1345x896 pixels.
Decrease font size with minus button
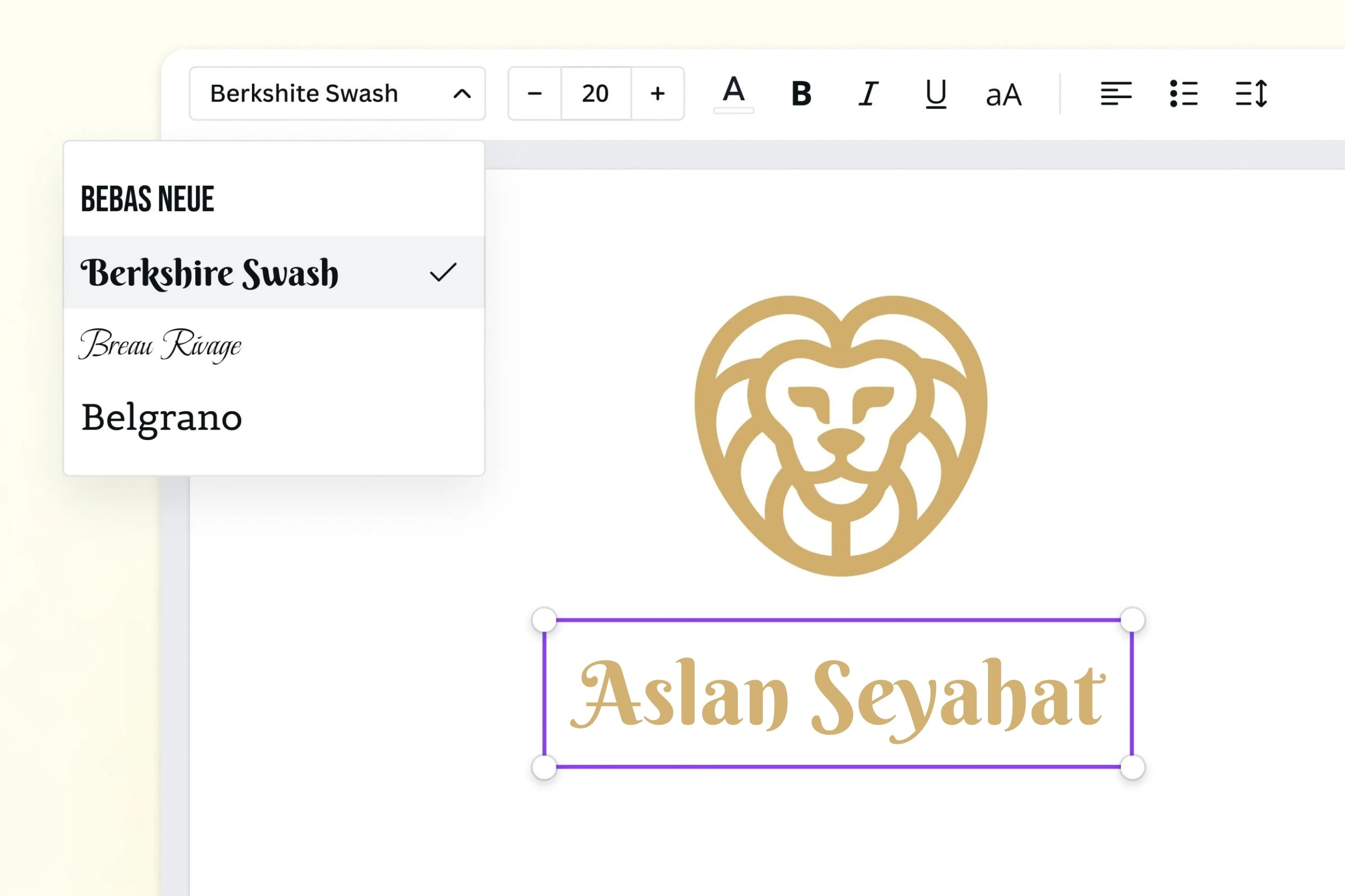(x=535, y=94)
